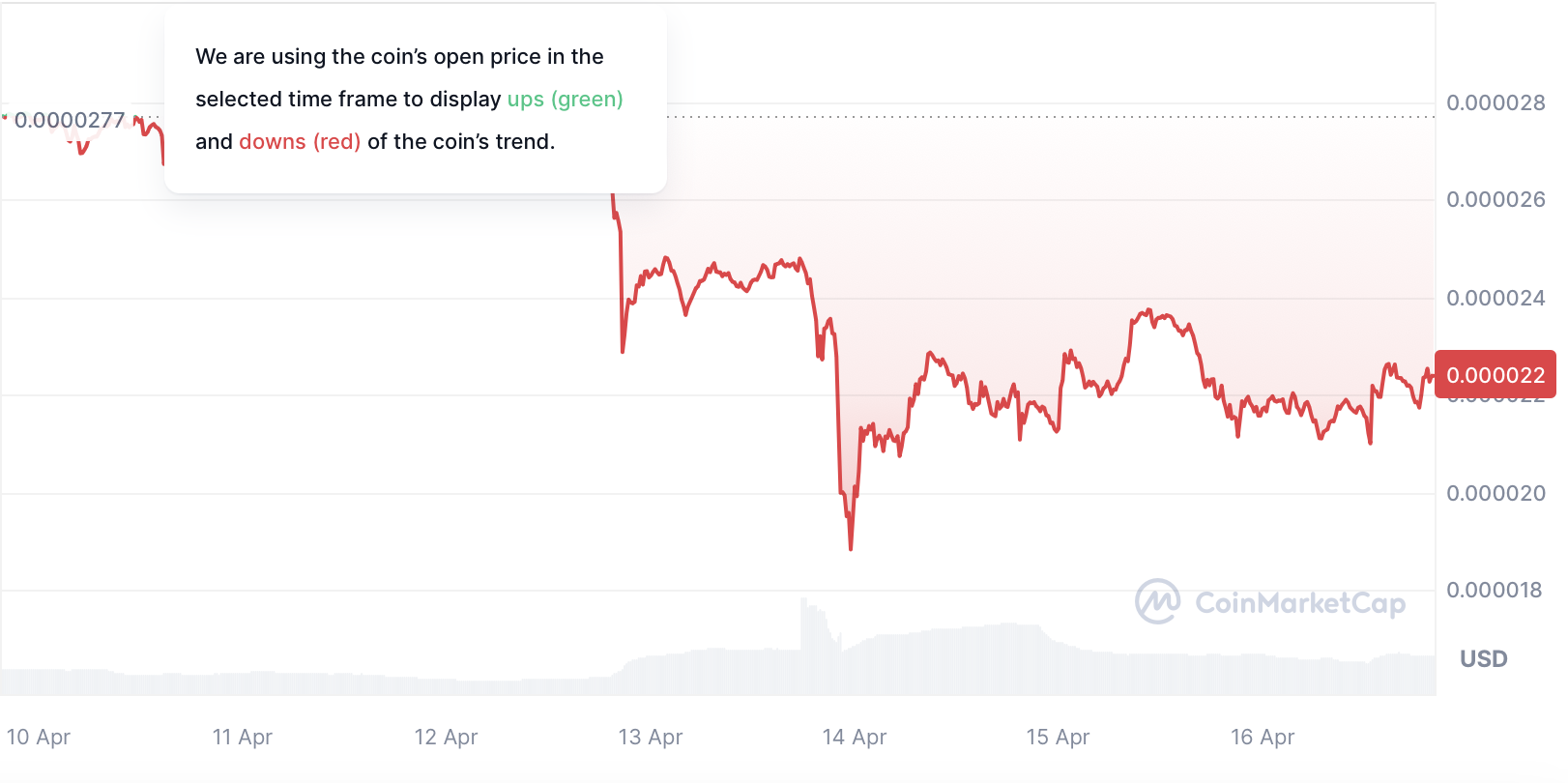
Task: Select the 12 Apr date label
Action: [x=447, y=737]
